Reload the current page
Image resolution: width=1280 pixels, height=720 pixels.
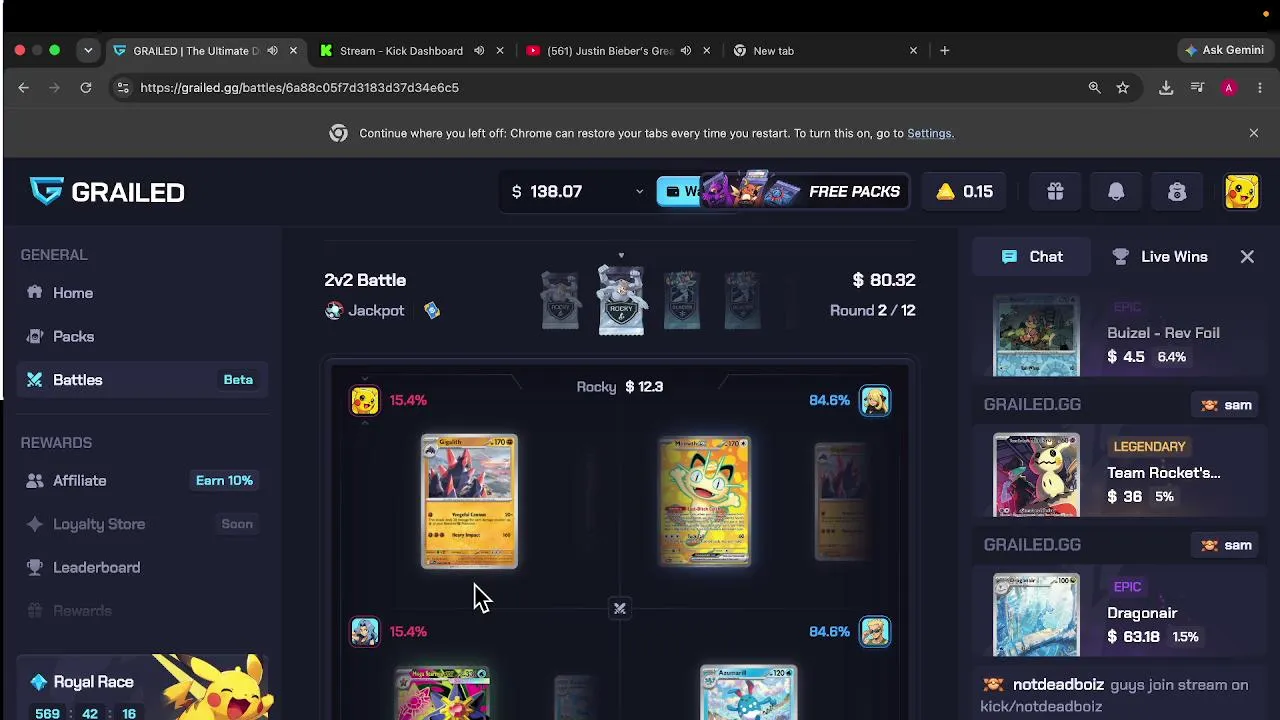click(86, 88)
